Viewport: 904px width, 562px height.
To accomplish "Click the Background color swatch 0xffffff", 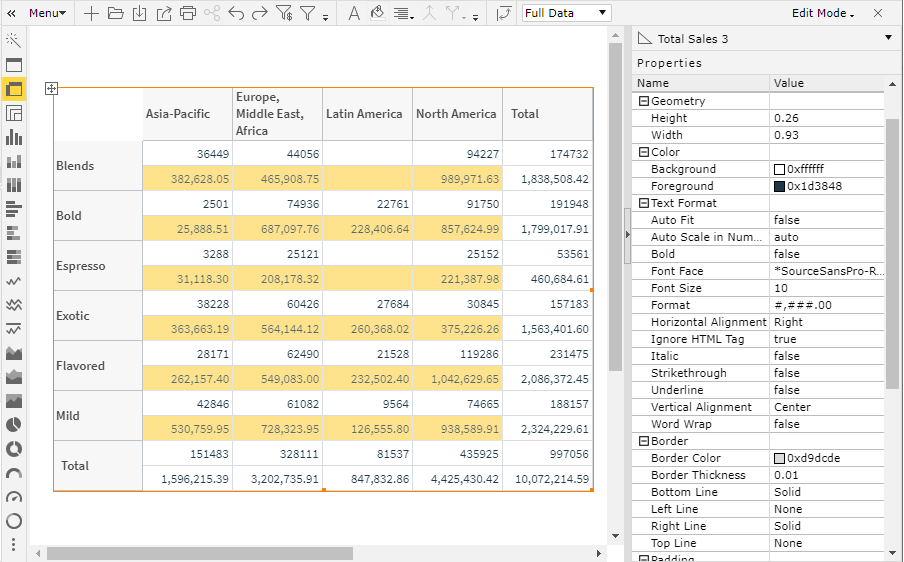I will [x=779, y=169].
